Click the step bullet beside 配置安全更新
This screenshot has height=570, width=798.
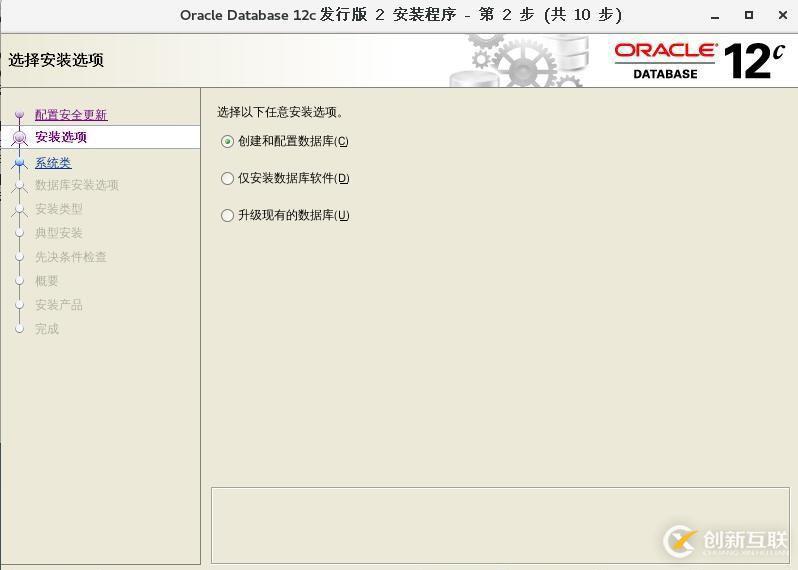pyautogui.click(x=19, y=115)
